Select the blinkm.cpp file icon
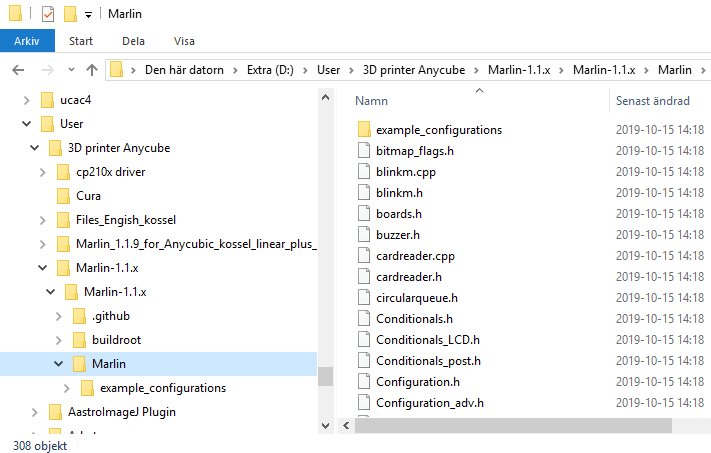The width and height of the screenshot is (711, 453). click(364, 171)
